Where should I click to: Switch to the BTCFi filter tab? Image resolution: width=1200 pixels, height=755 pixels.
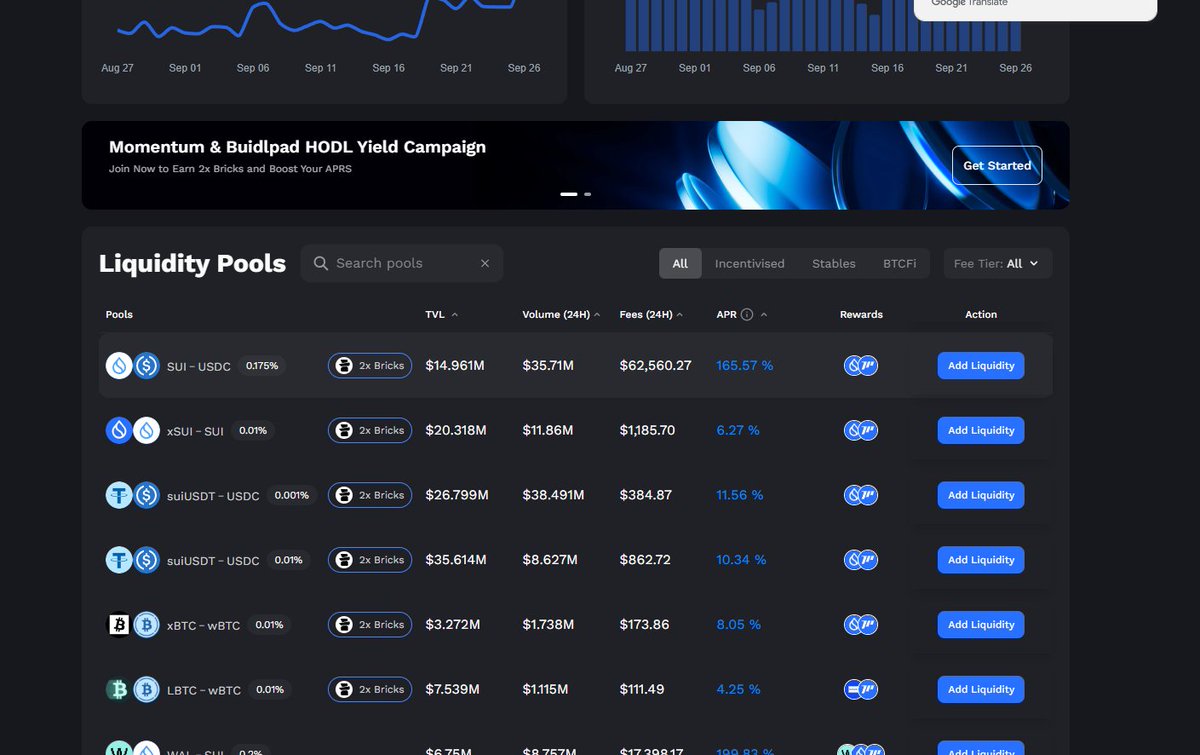899,264
